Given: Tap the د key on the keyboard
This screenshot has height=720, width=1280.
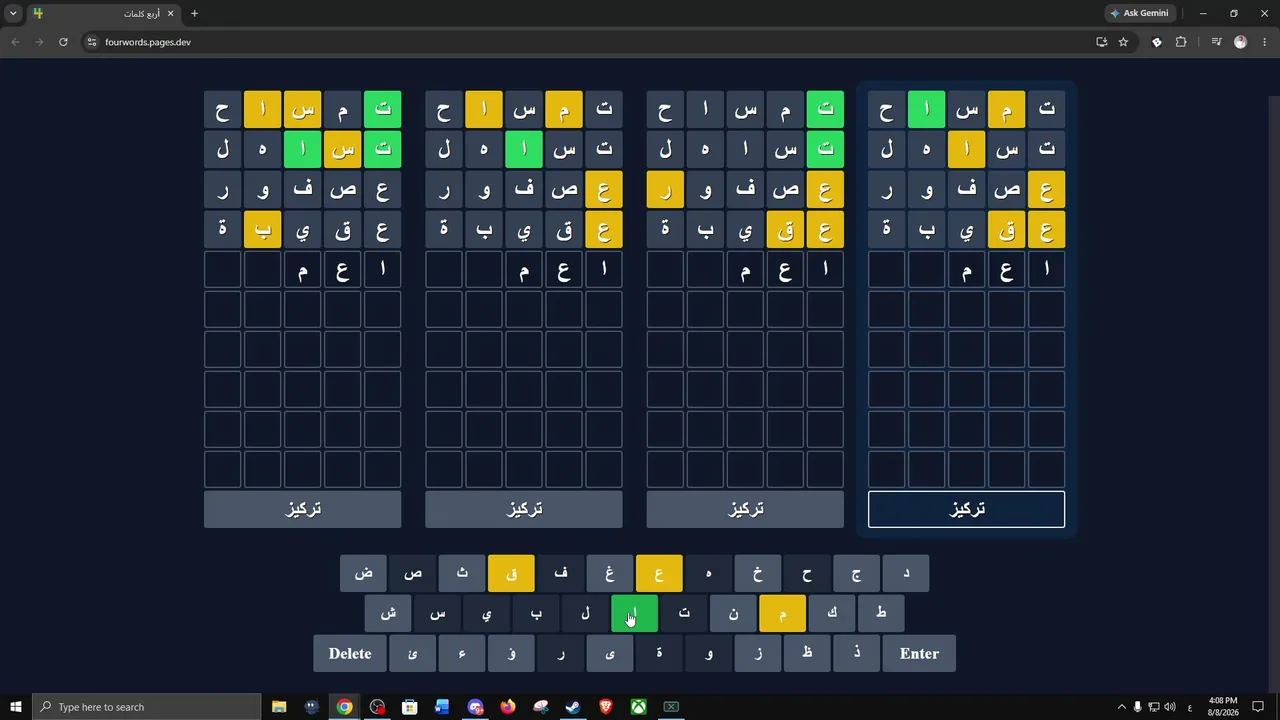Looking at the screenshot, I should [906, 573].
